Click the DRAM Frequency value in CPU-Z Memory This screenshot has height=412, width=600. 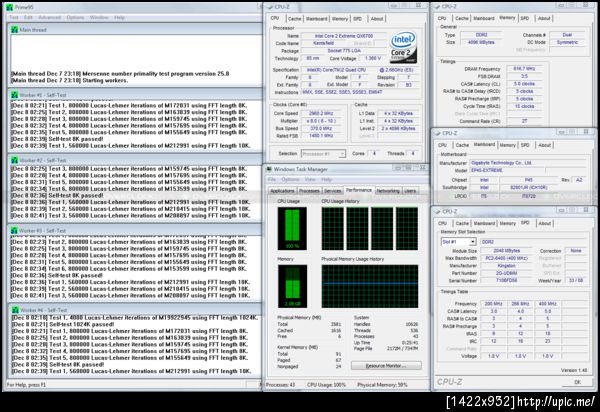(524, 69)
